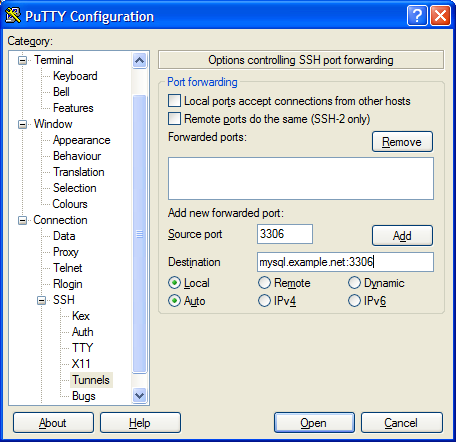Choose the Dynamic forwarding option
This screenshot has width=456, height=442.
coord(354,283)
